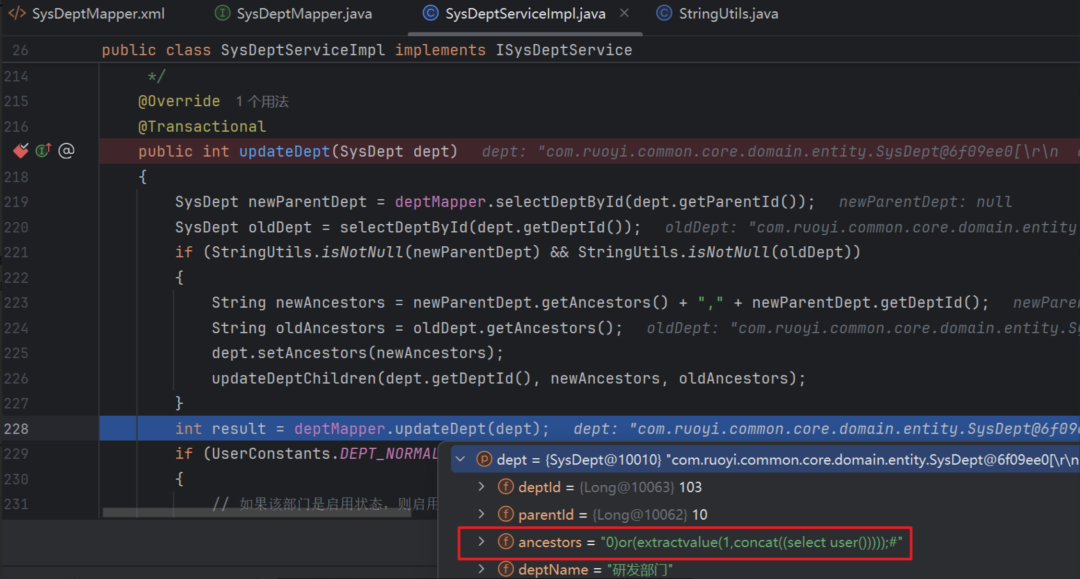Image resolution: width=1080 pixels, height=579 pixels.
Task: Click the '1 个用法' usages hint
Action: (x=262, y=102)
